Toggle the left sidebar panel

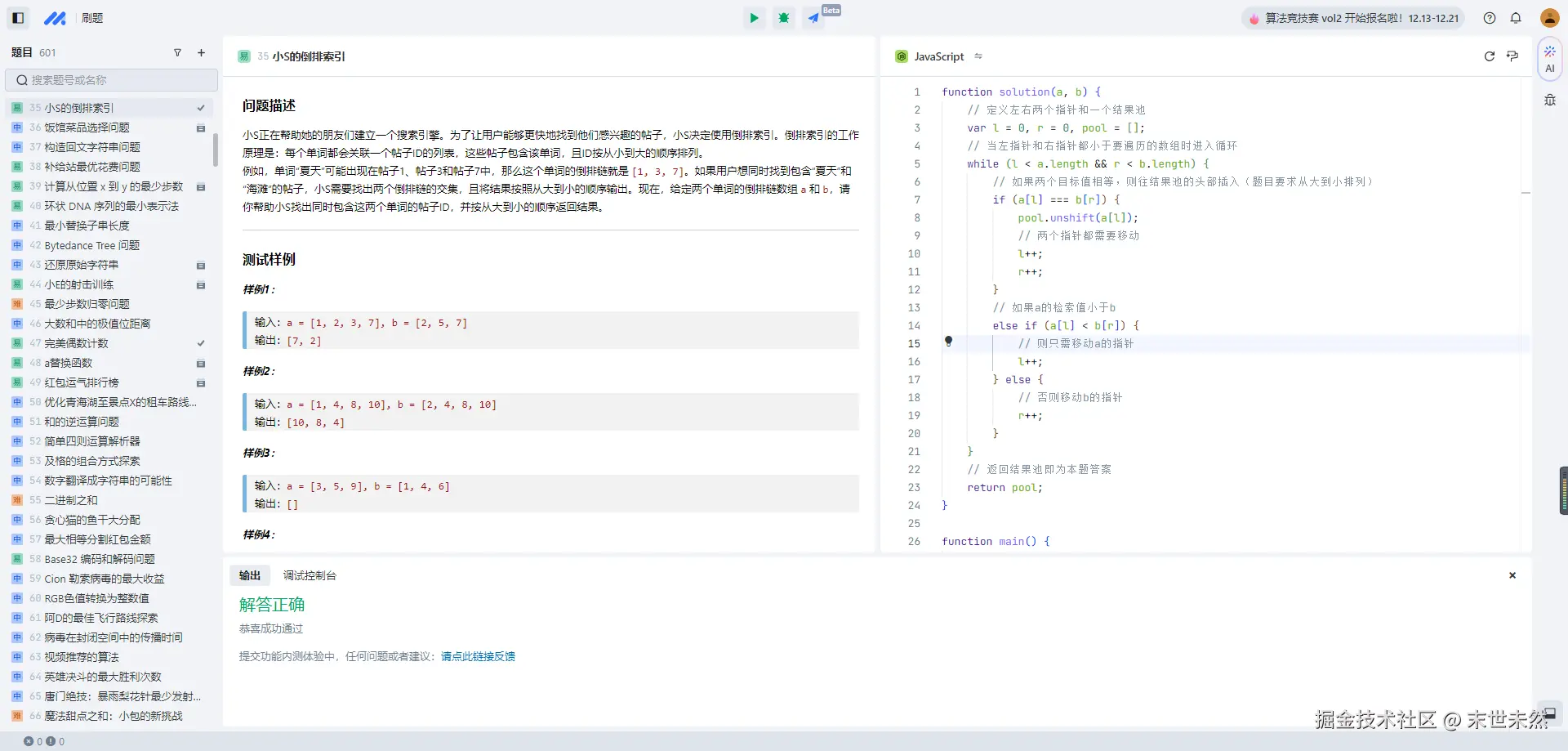18,18
